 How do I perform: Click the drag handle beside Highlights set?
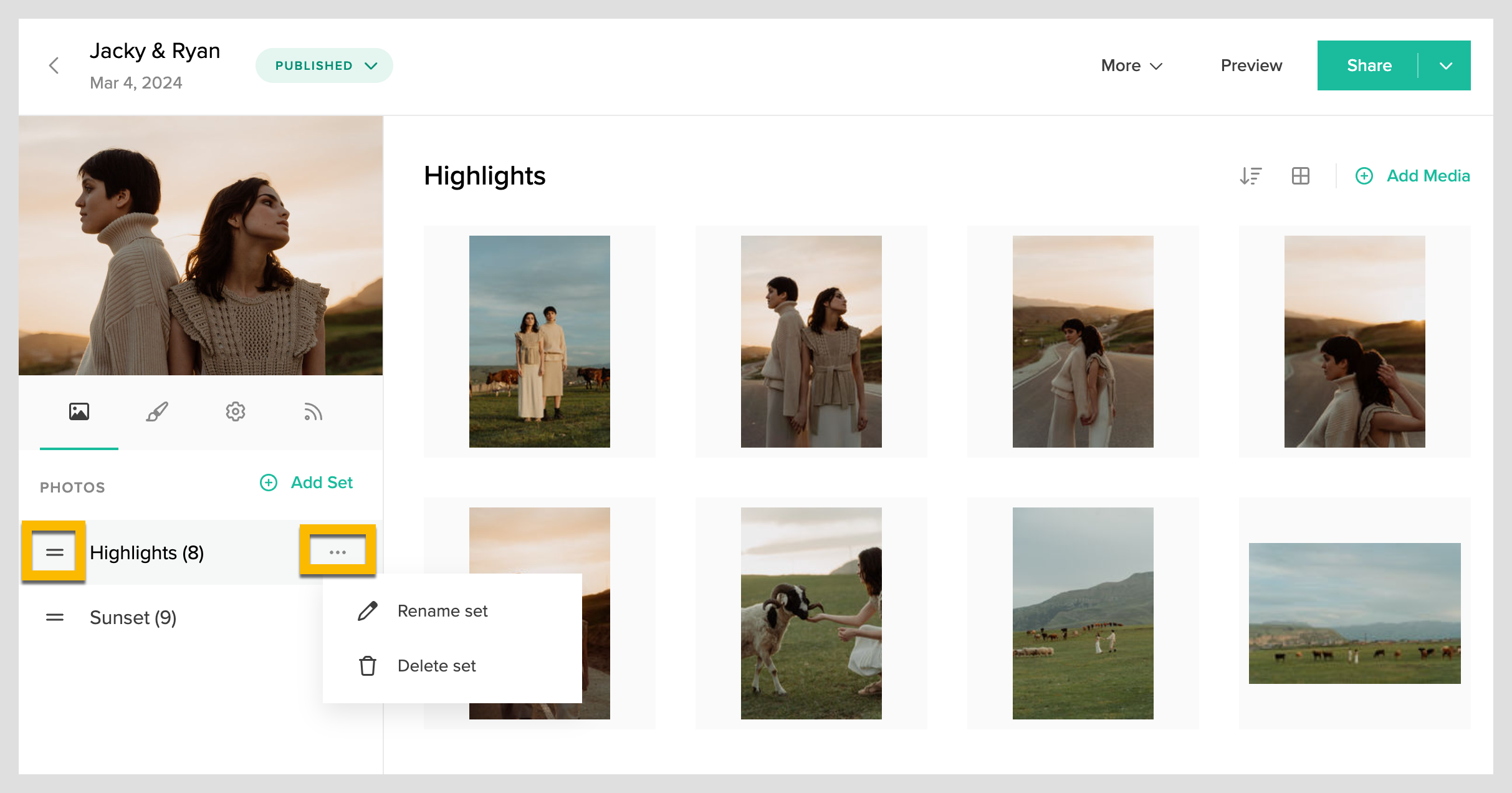(x=55, y=552)
